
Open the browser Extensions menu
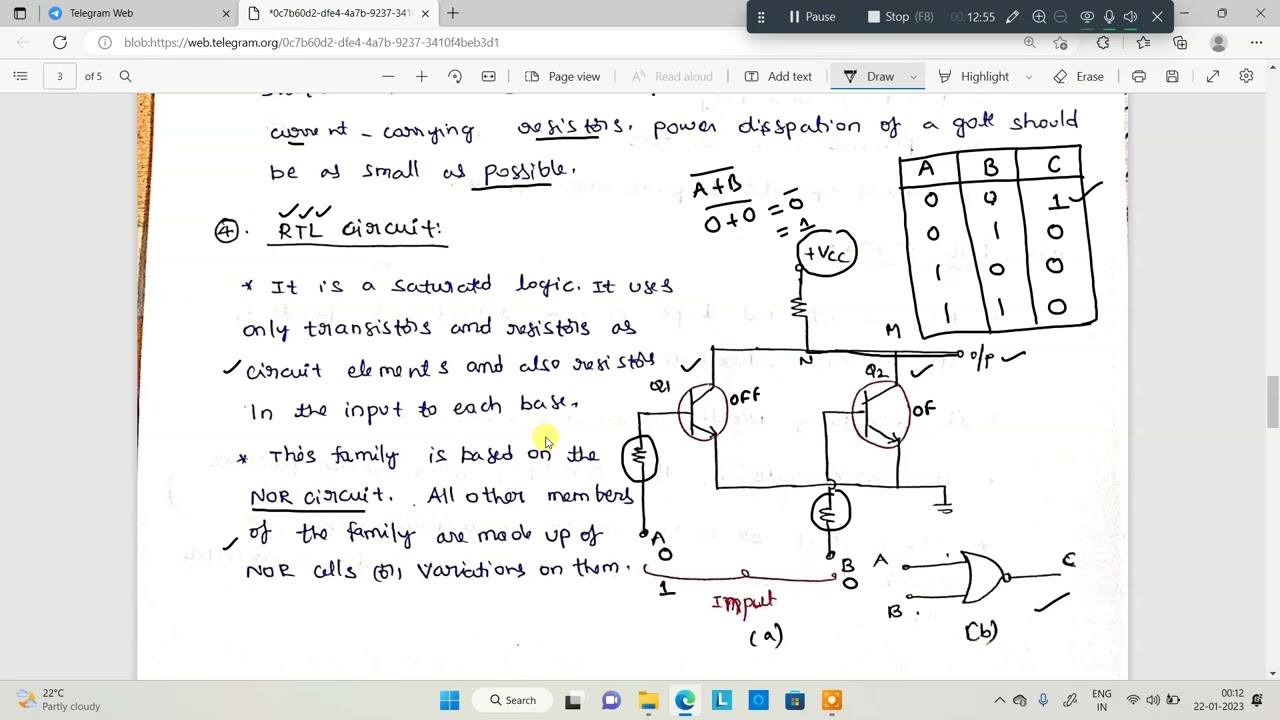click(1103, 42)
